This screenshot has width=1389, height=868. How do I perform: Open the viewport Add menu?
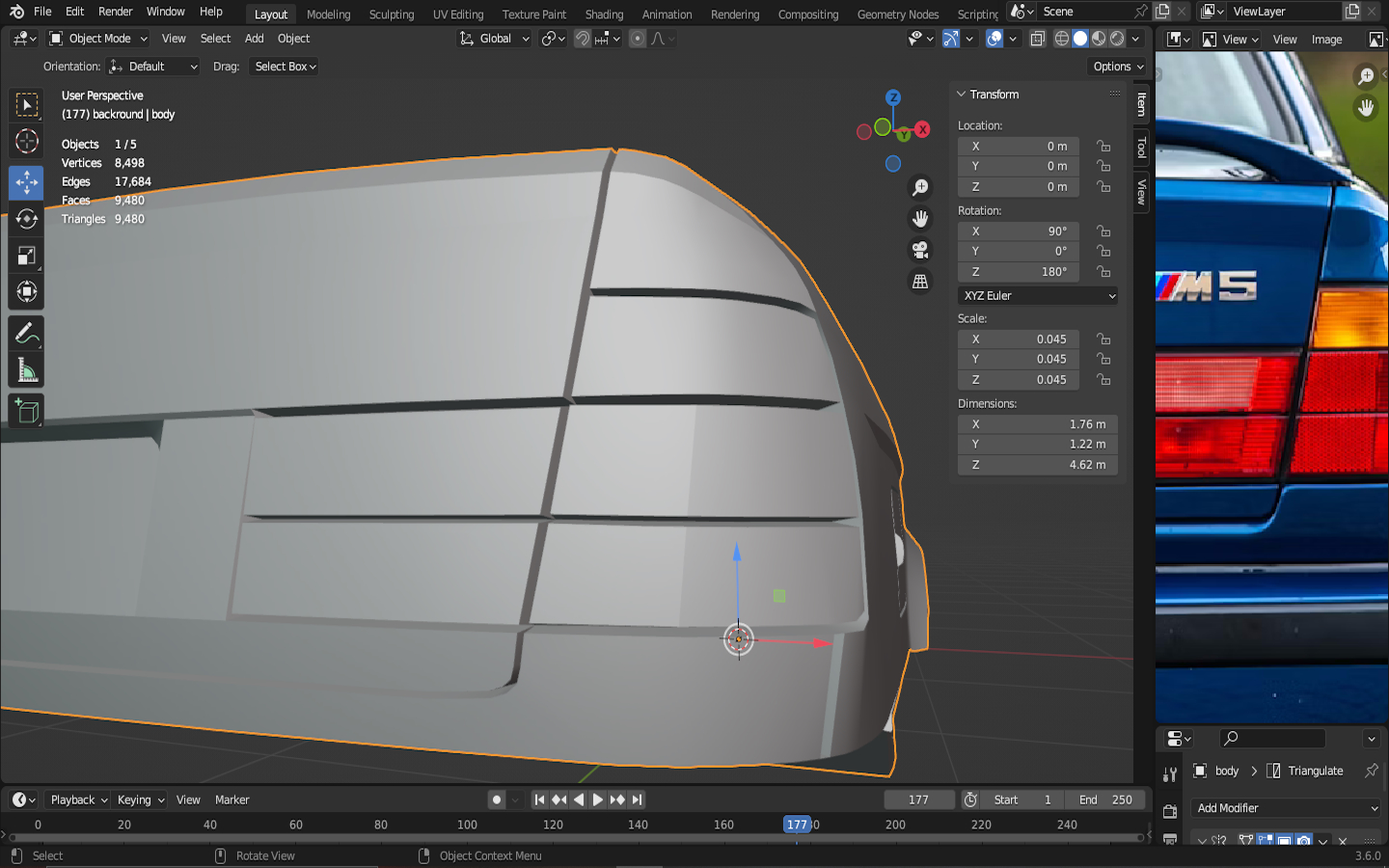pos(254,39)
